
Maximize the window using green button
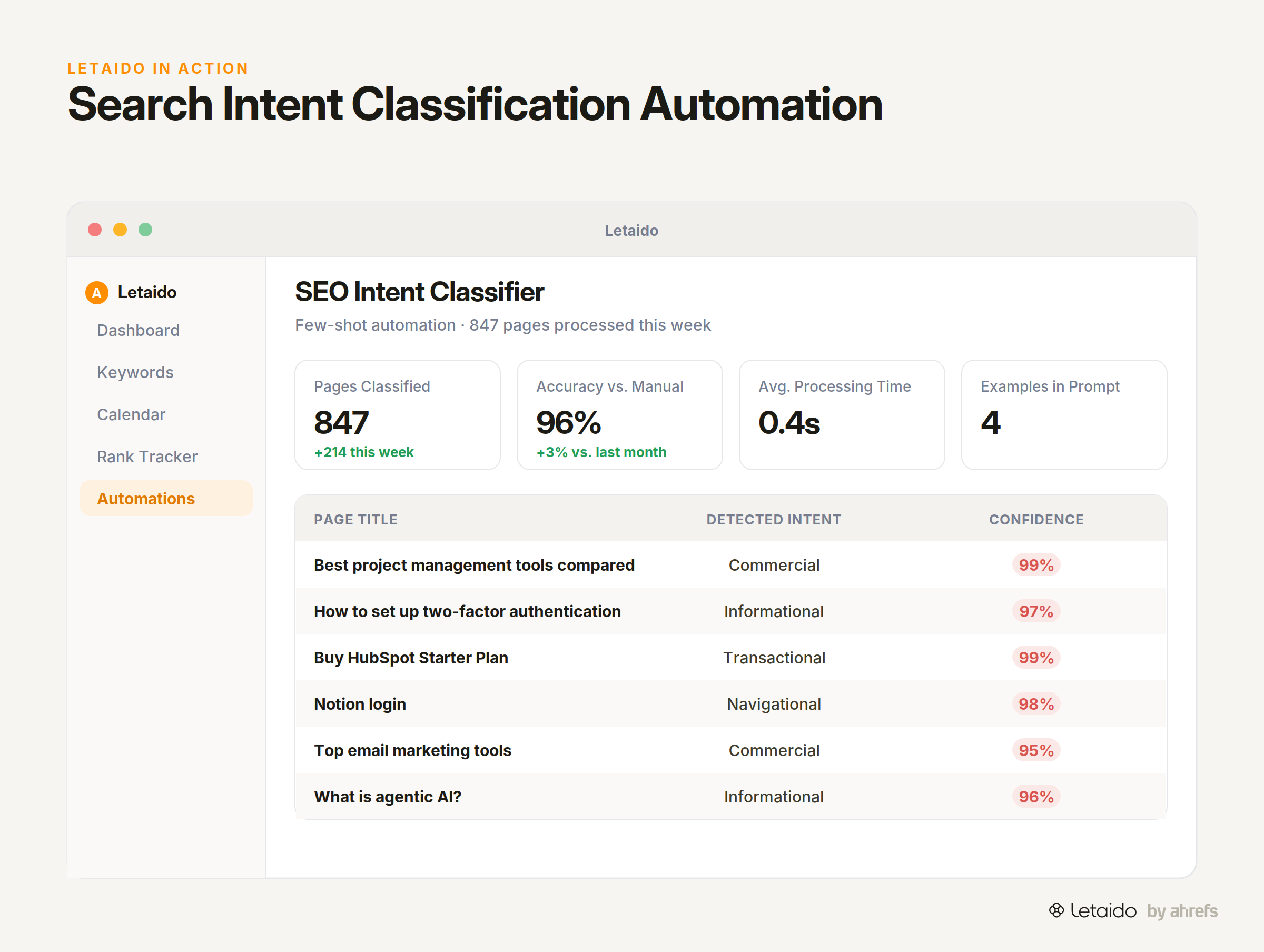click(x=145, y=230)
